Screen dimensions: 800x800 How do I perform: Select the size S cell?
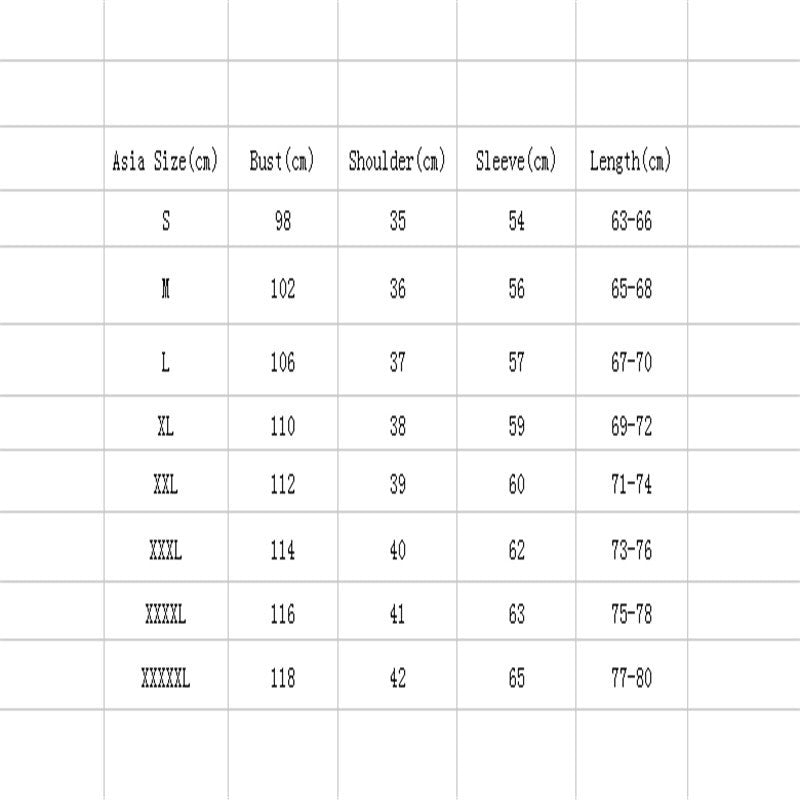(166, 221)
